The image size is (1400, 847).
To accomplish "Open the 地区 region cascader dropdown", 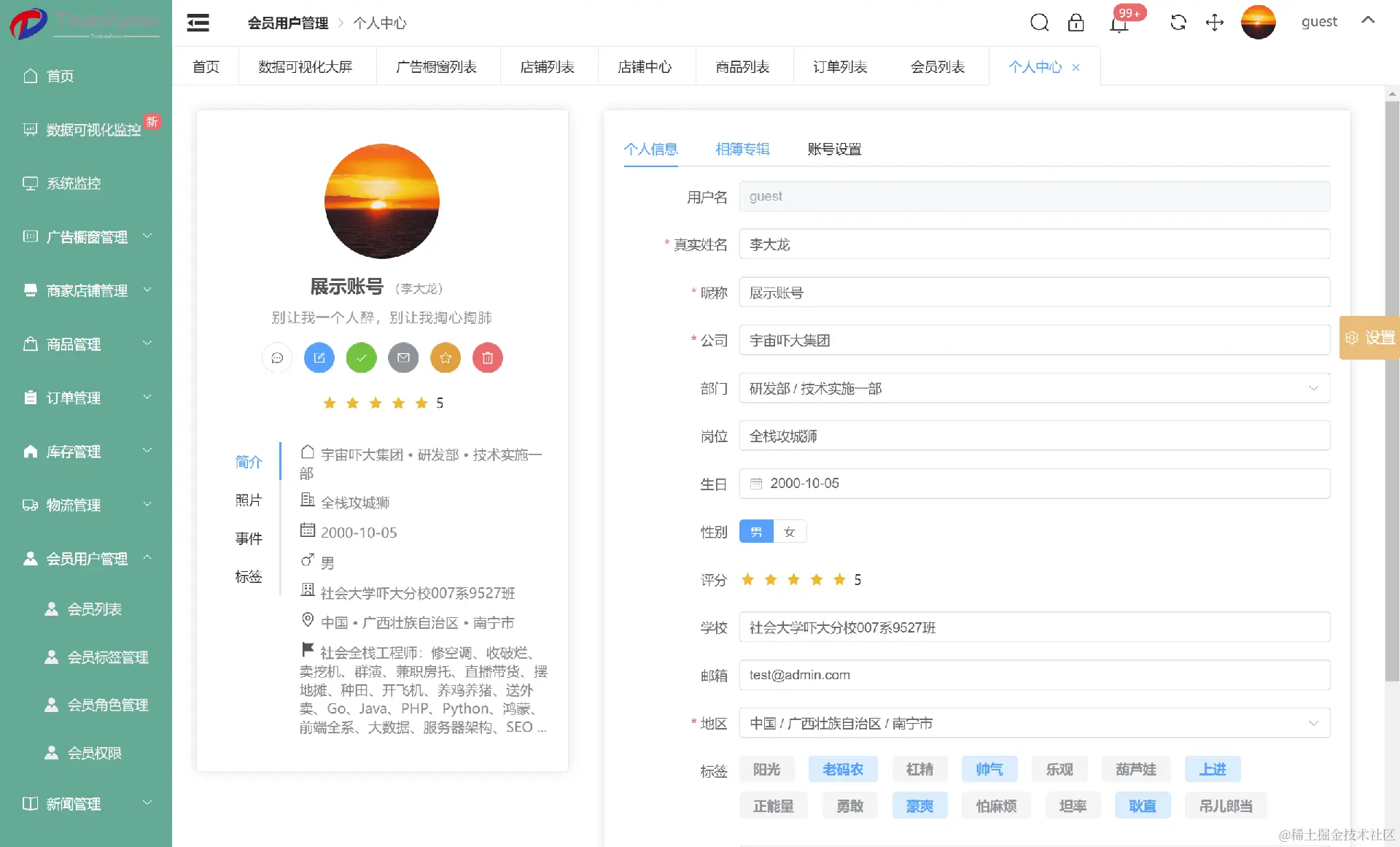I will [x=1034, y=723].
